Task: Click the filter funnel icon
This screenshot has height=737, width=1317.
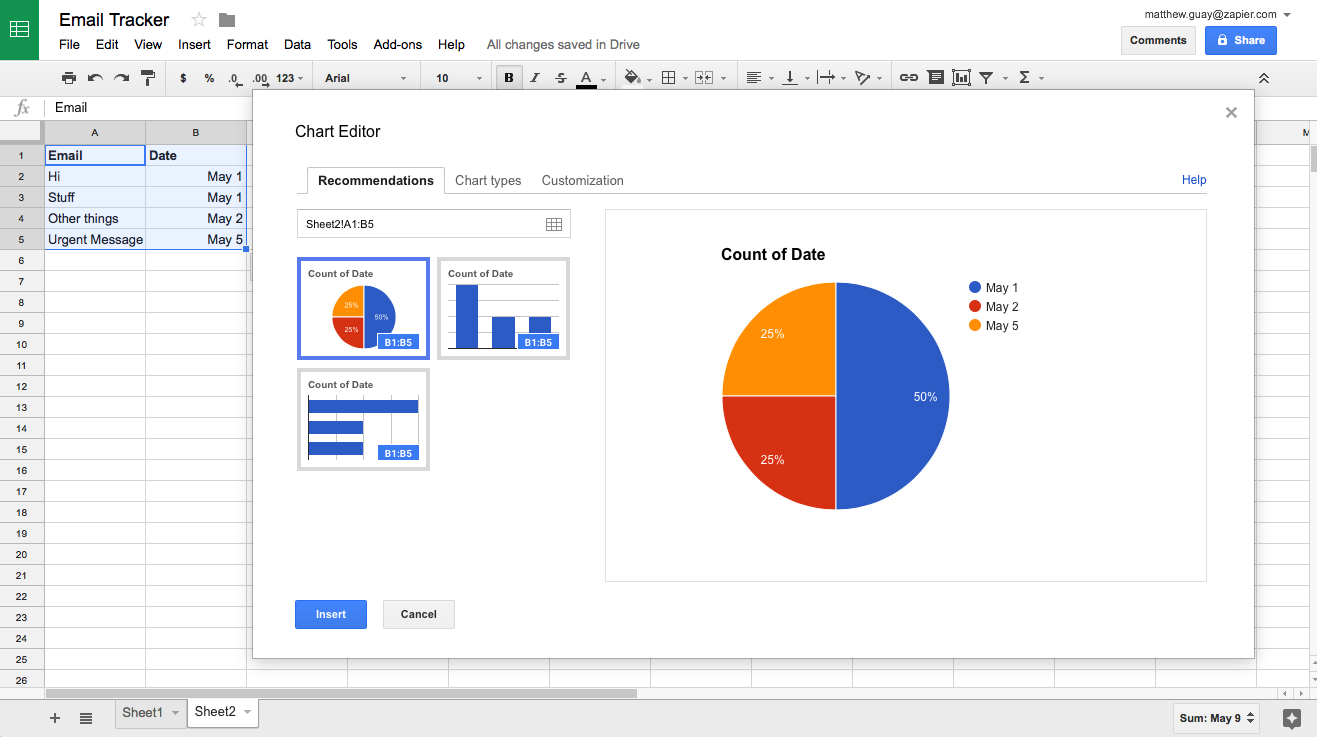Action: point(986,78)
